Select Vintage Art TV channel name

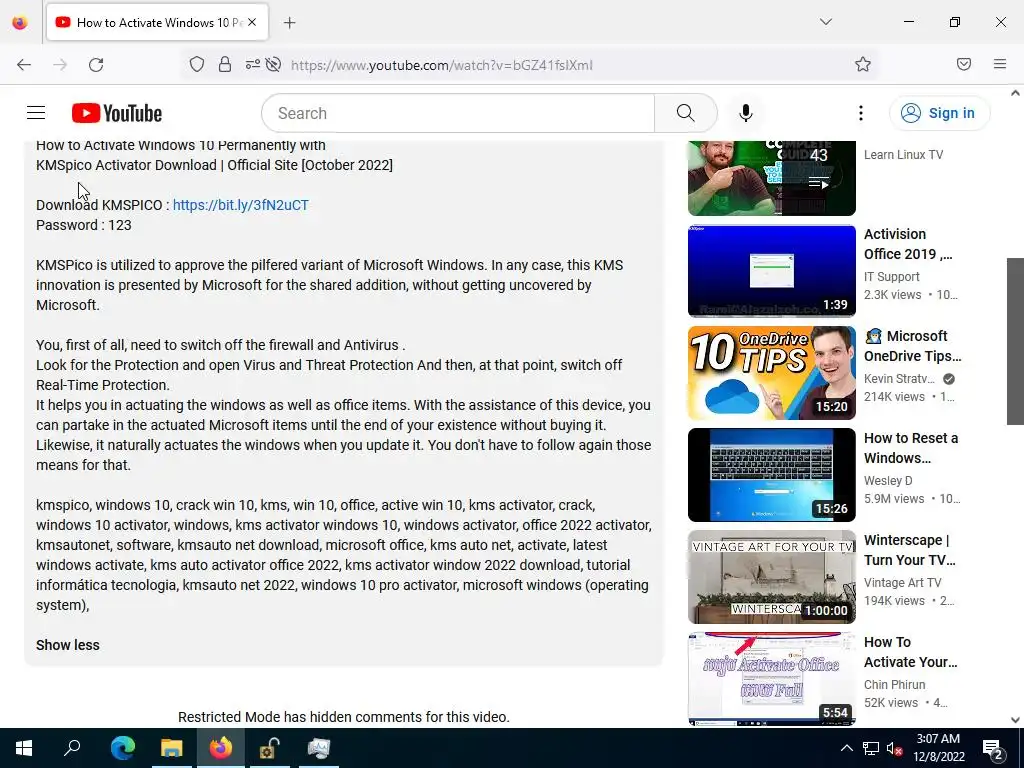[903, 583]
